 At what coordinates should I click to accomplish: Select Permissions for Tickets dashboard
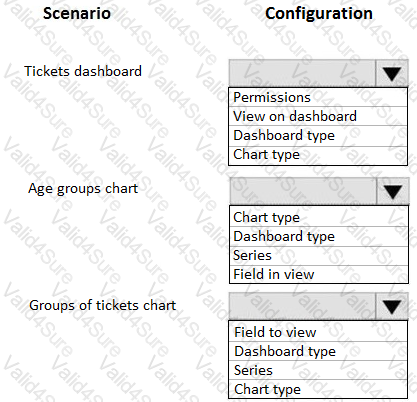pyautogui.click(x=318, y=97)
